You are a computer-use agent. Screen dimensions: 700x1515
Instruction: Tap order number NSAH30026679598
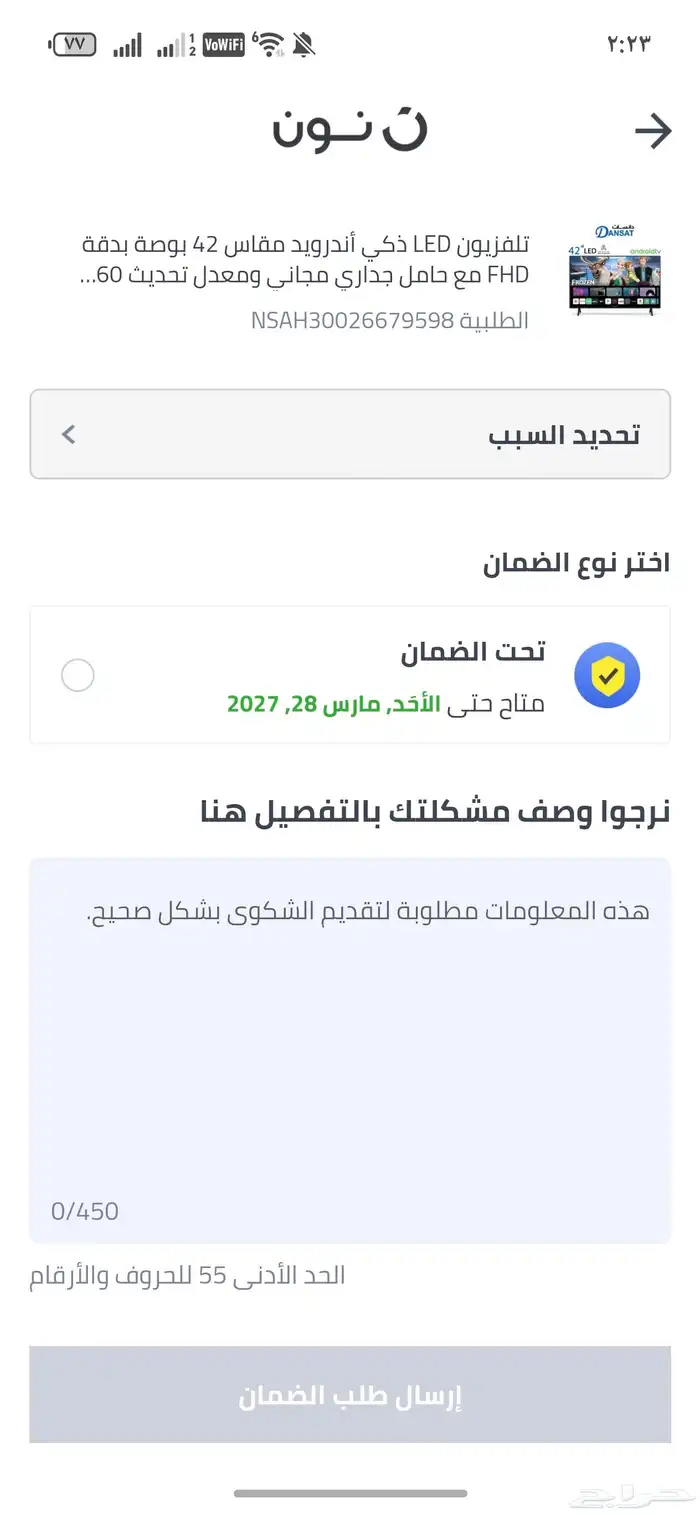click(x=389, y=321)
